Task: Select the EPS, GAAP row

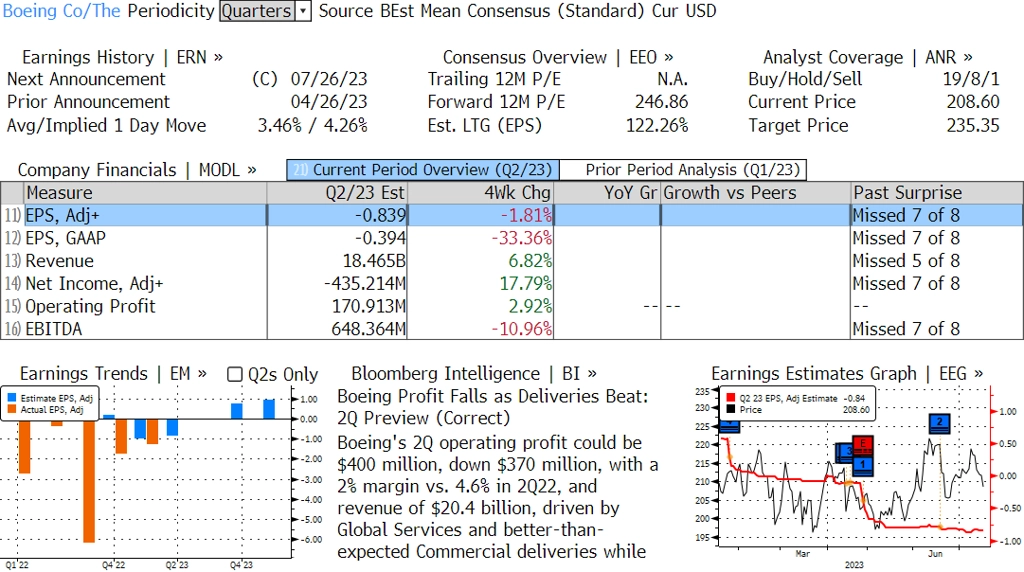Action: coord(512,238)
